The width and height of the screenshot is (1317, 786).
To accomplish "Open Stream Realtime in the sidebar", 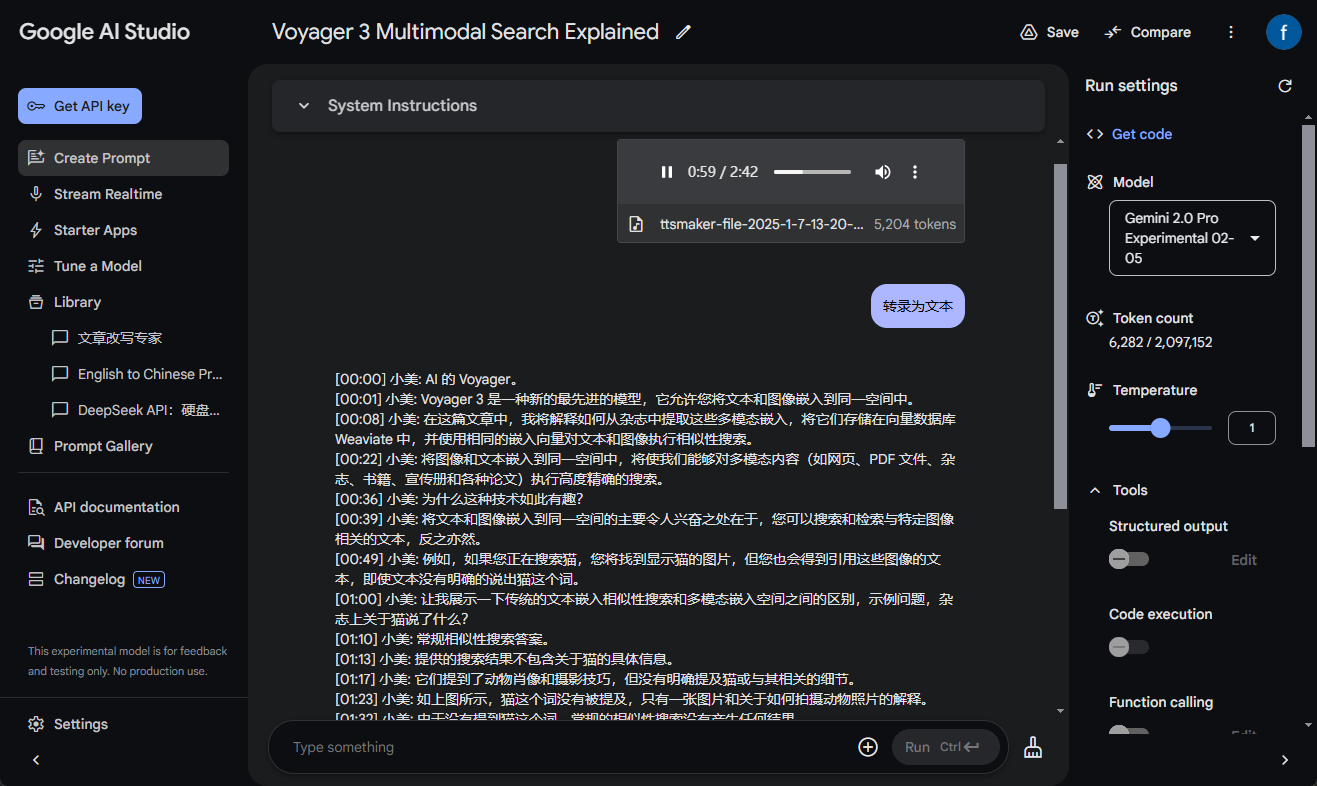I will (x=107, y=194).
